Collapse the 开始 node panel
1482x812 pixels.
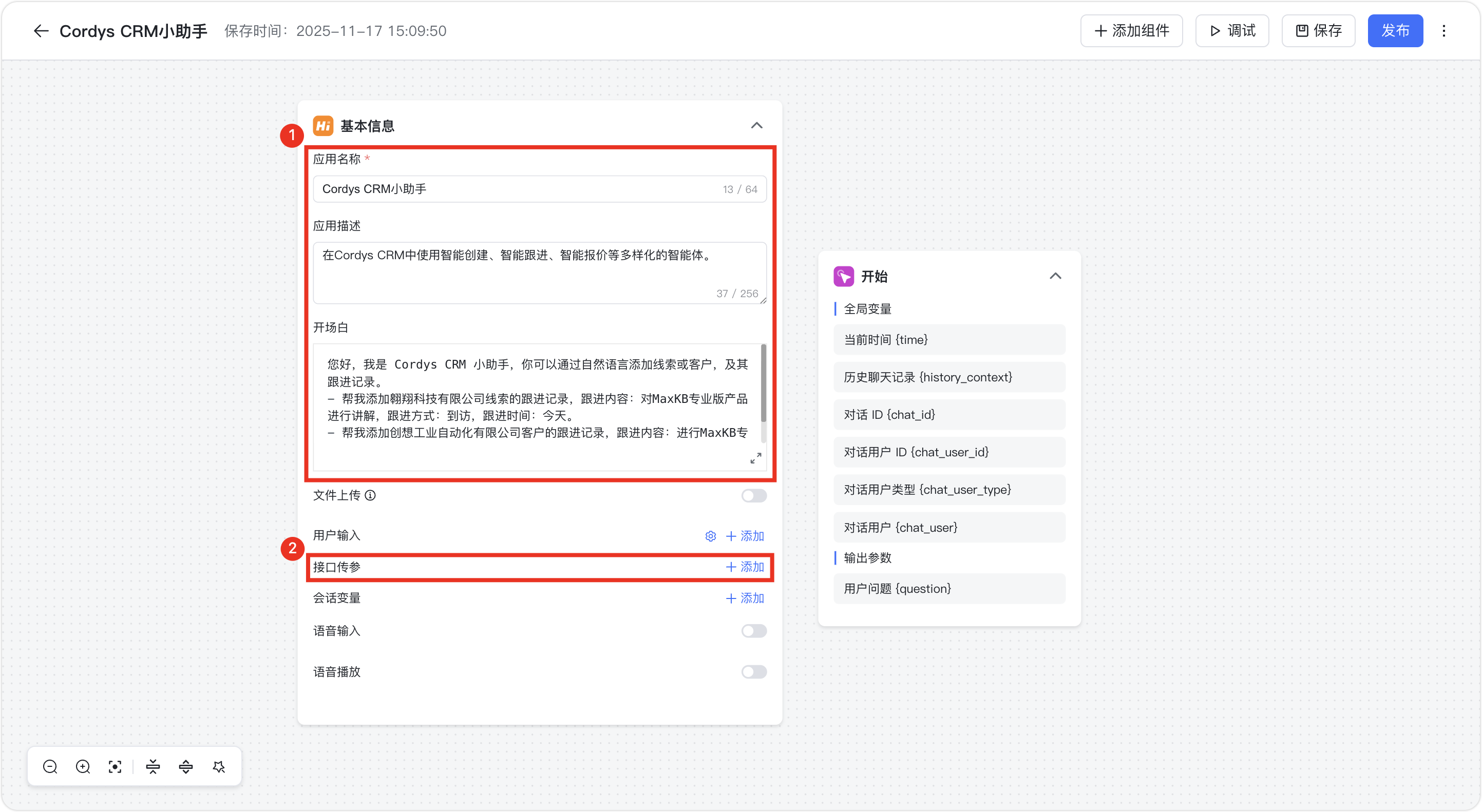tap(1055, 276)
